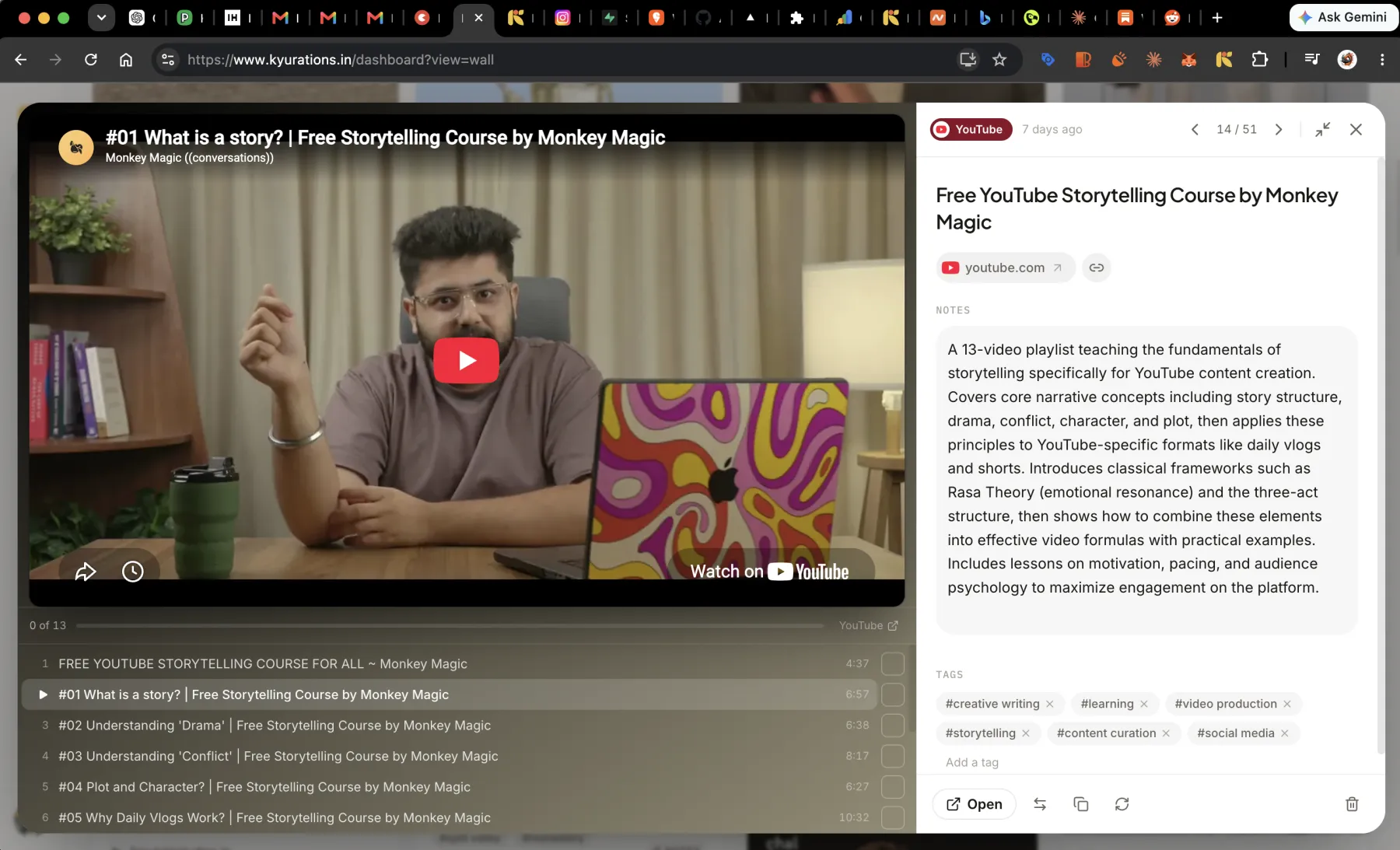Click into the Notes text area
The image size is (1400, 850).
point(1146,480)
